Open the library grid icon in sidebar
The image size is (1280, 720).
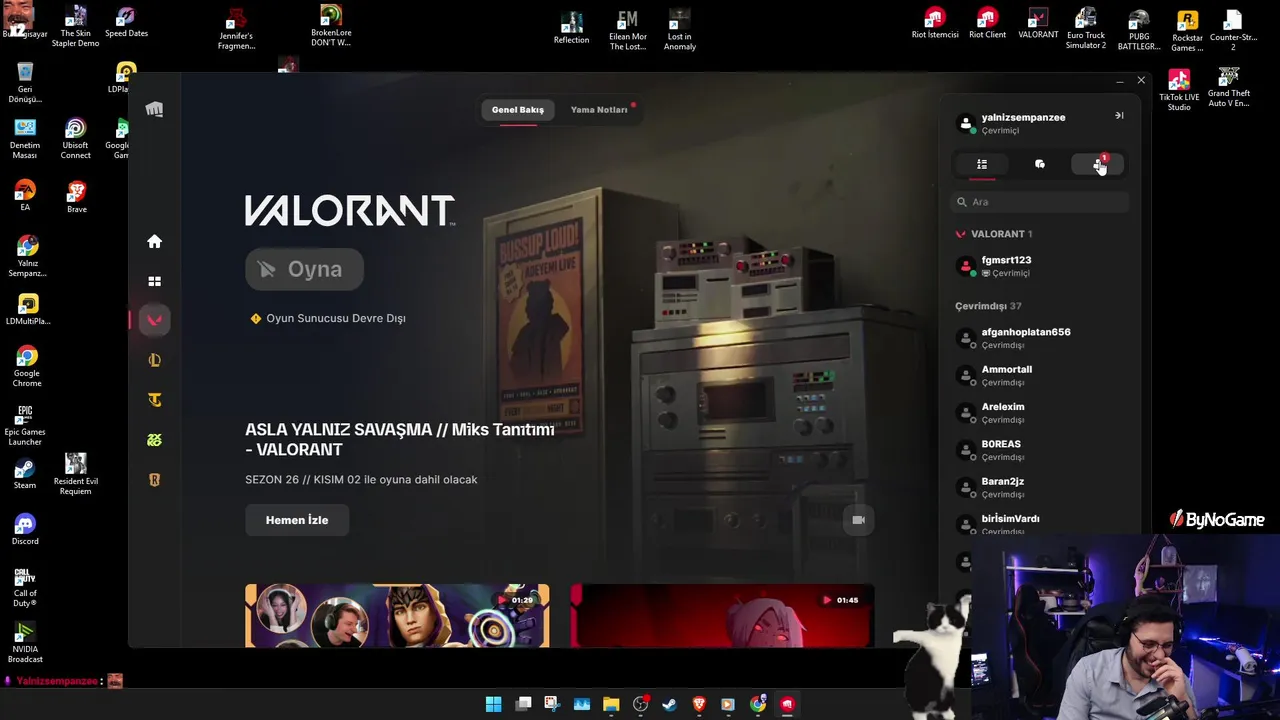[154, 281]
